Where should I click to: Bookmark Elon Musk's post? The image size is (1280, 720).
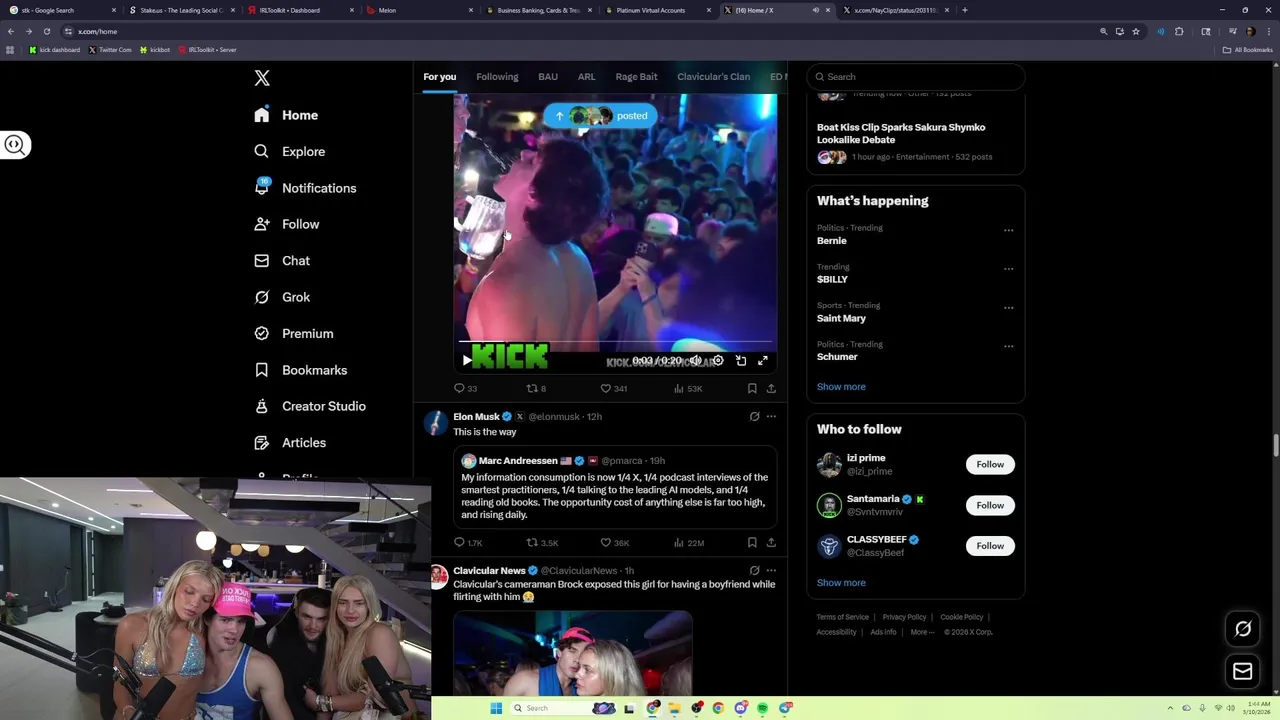click(x=752, y=543)
